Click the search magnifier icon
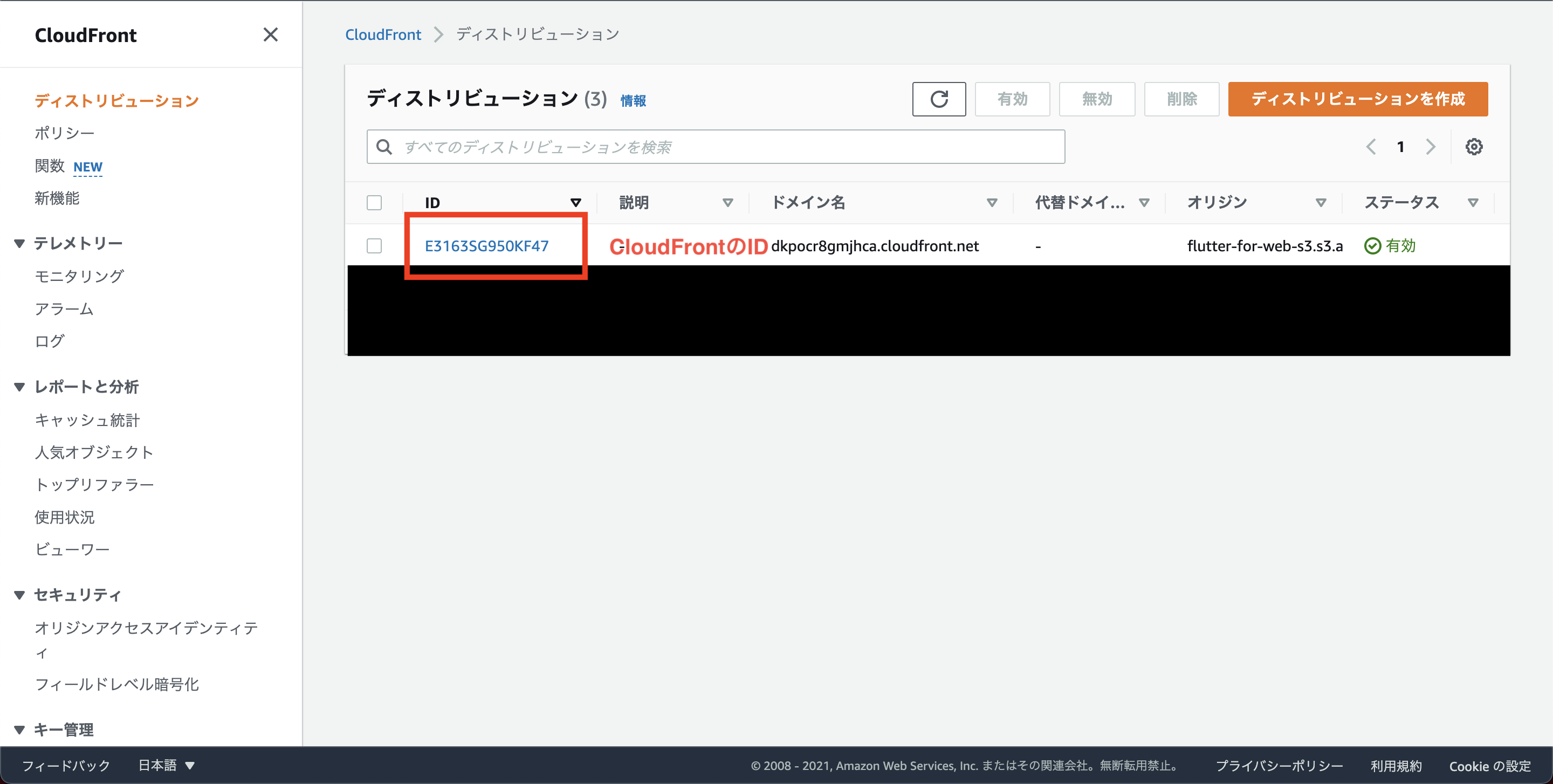This screenshot has height=784, width=1553. pos(384,146)
